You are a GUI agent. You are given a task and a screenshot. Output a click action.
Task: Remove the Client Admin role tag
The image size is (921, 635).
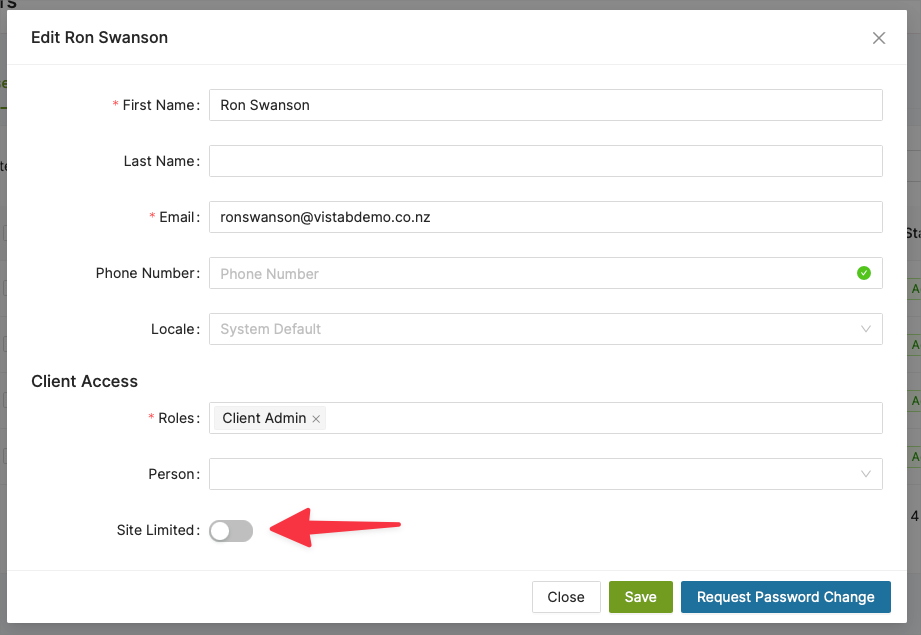pos(316,419)
